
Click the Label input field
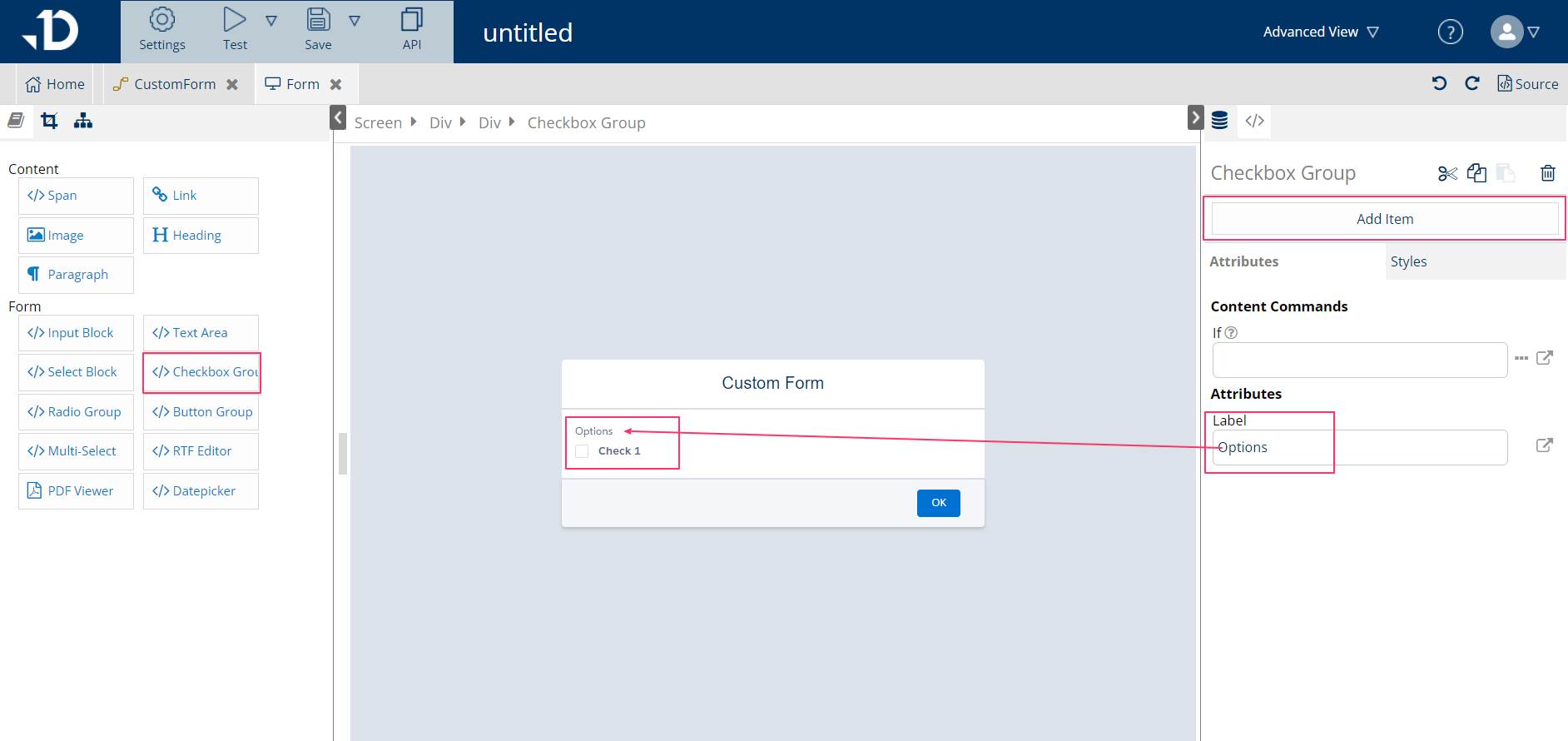click(x=1359, y=448)
